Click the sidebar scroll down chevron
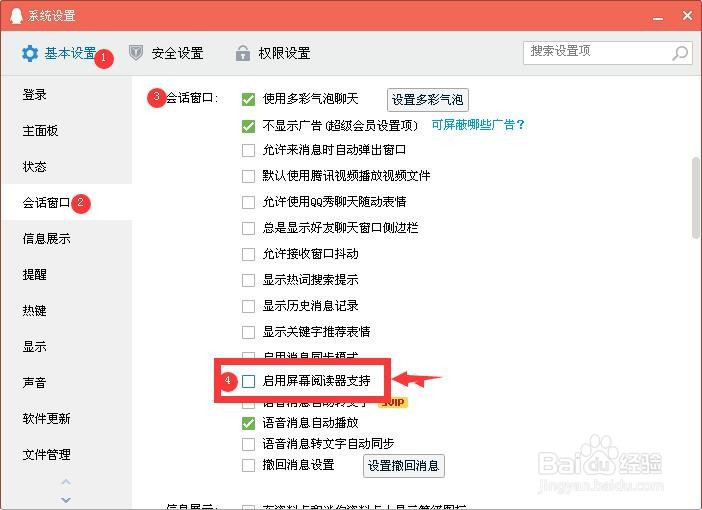Viewport: 702px width, 510px height. tap(66, 499)
